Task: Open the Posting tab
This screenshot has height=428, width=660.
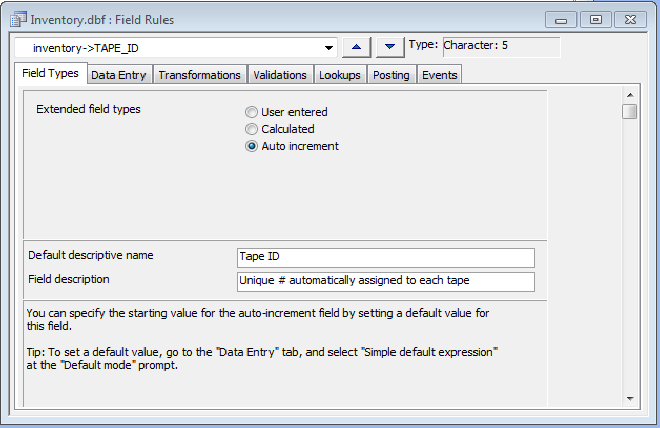Action: [391, 75]
